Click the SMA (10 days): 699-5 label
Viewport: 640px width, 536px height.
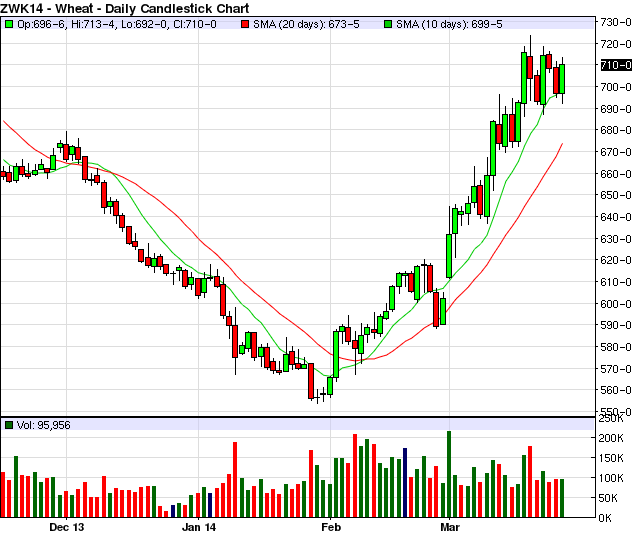pos(449,24)
